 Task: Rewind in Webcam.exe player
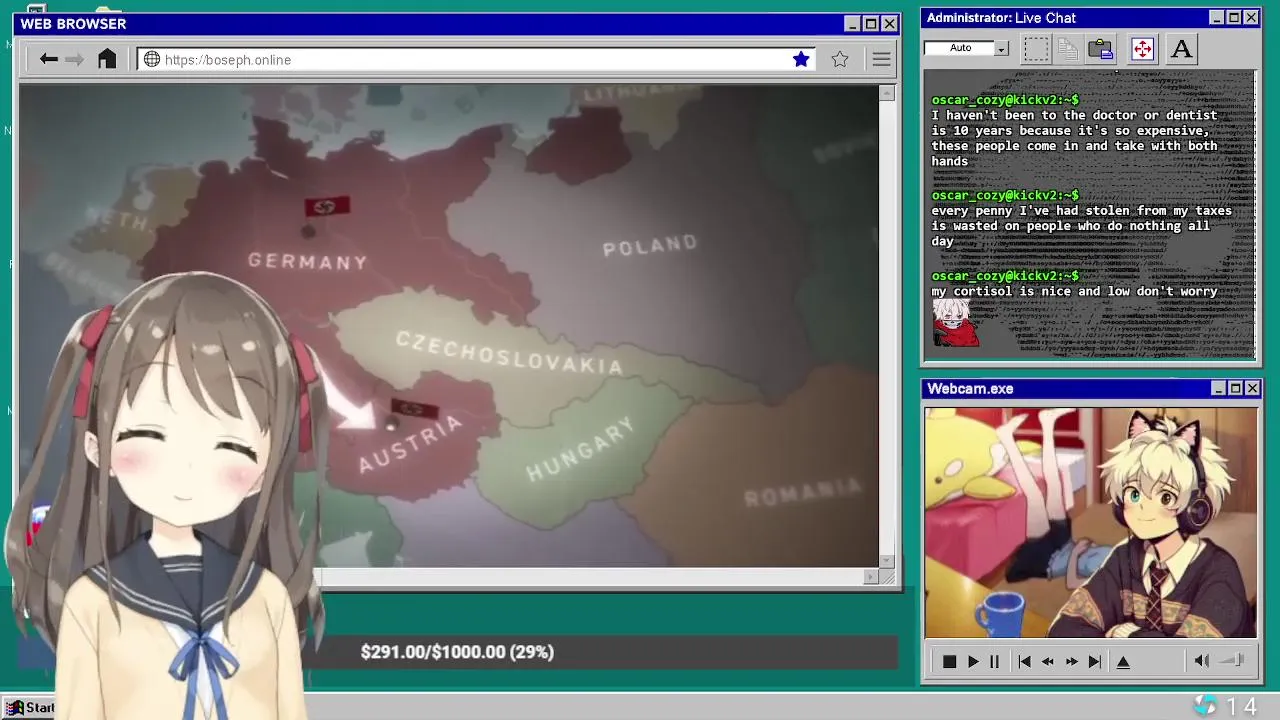(x=1048, y=661)
